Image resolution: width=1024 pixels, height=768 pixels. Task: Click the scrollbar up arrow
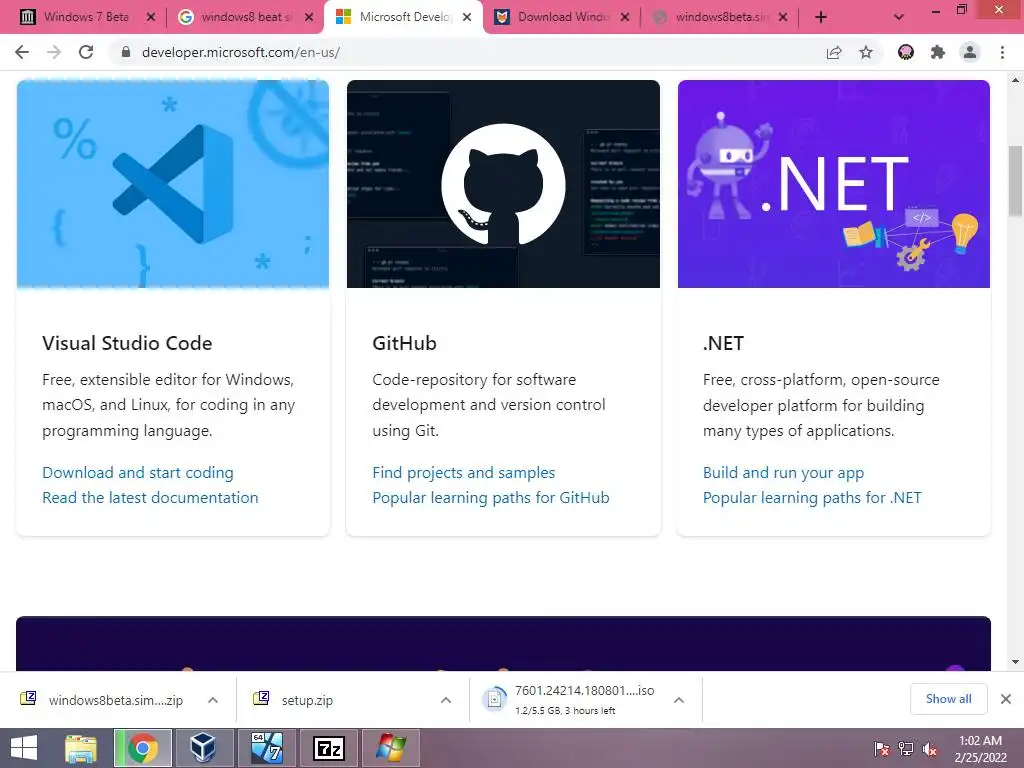pos(1016,80)
